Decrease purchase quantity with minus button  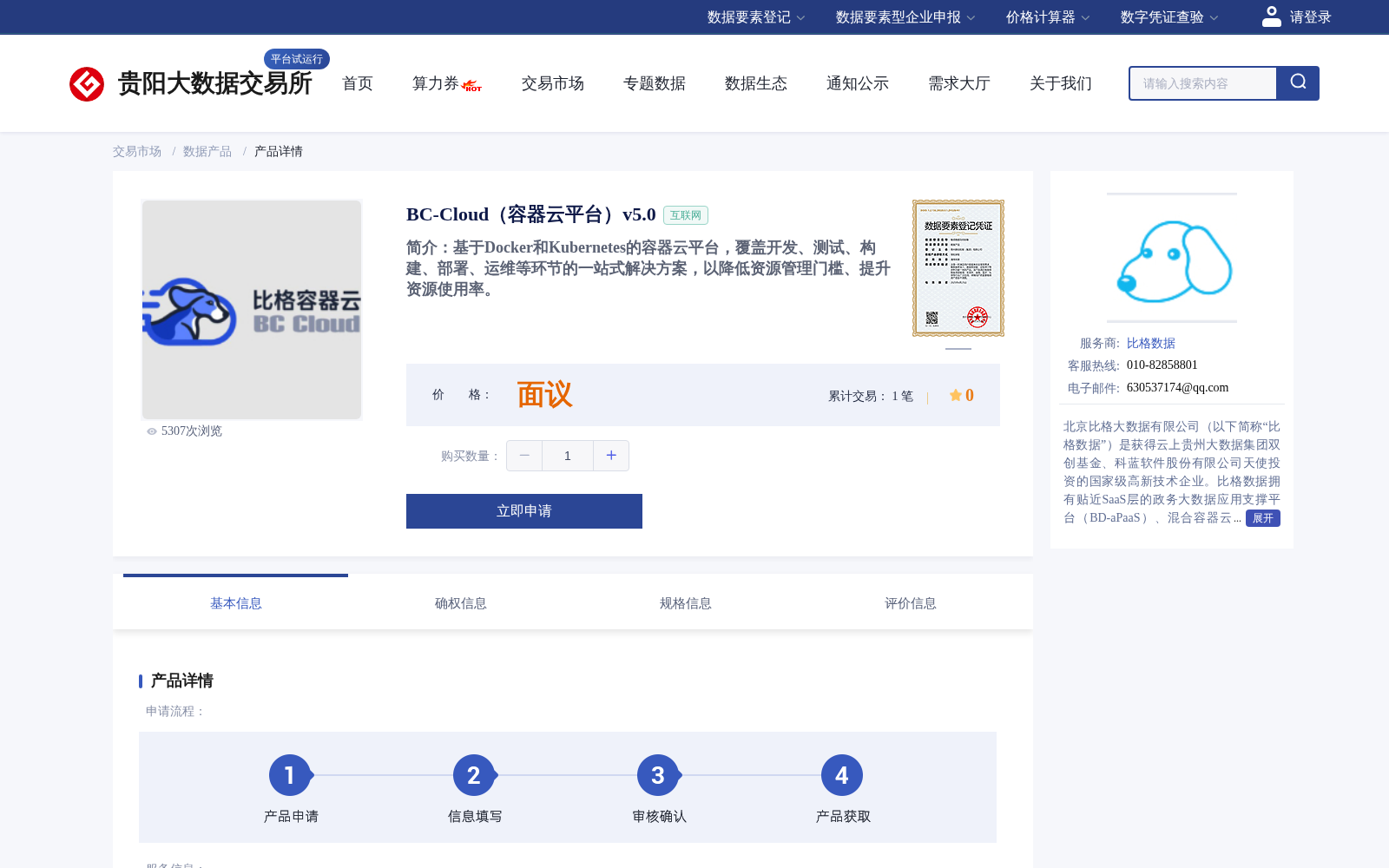pos(524,456)
